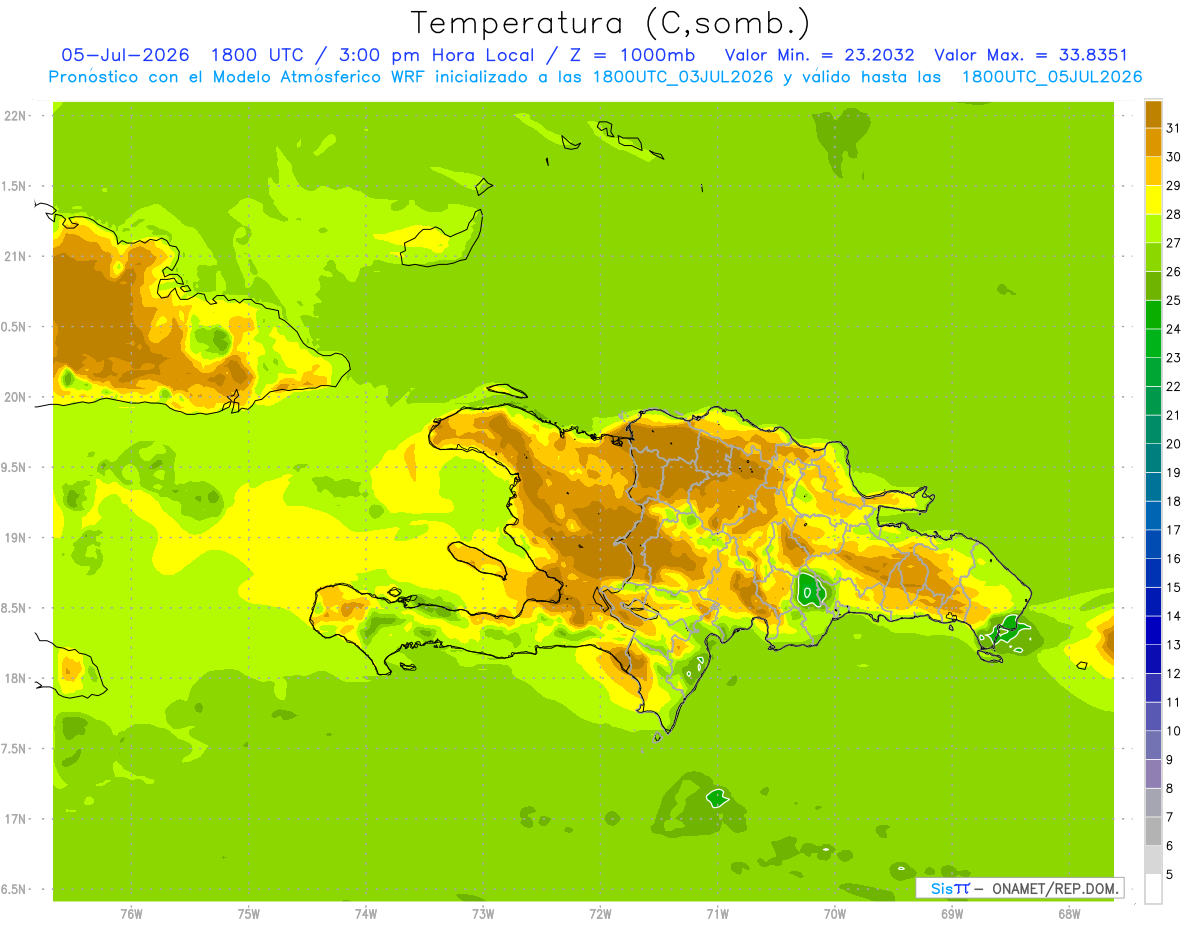Viewport: 1200px width, 927px height.
Task: Select the olive green swatch between 25 and 26
Action: point(1153,286)
